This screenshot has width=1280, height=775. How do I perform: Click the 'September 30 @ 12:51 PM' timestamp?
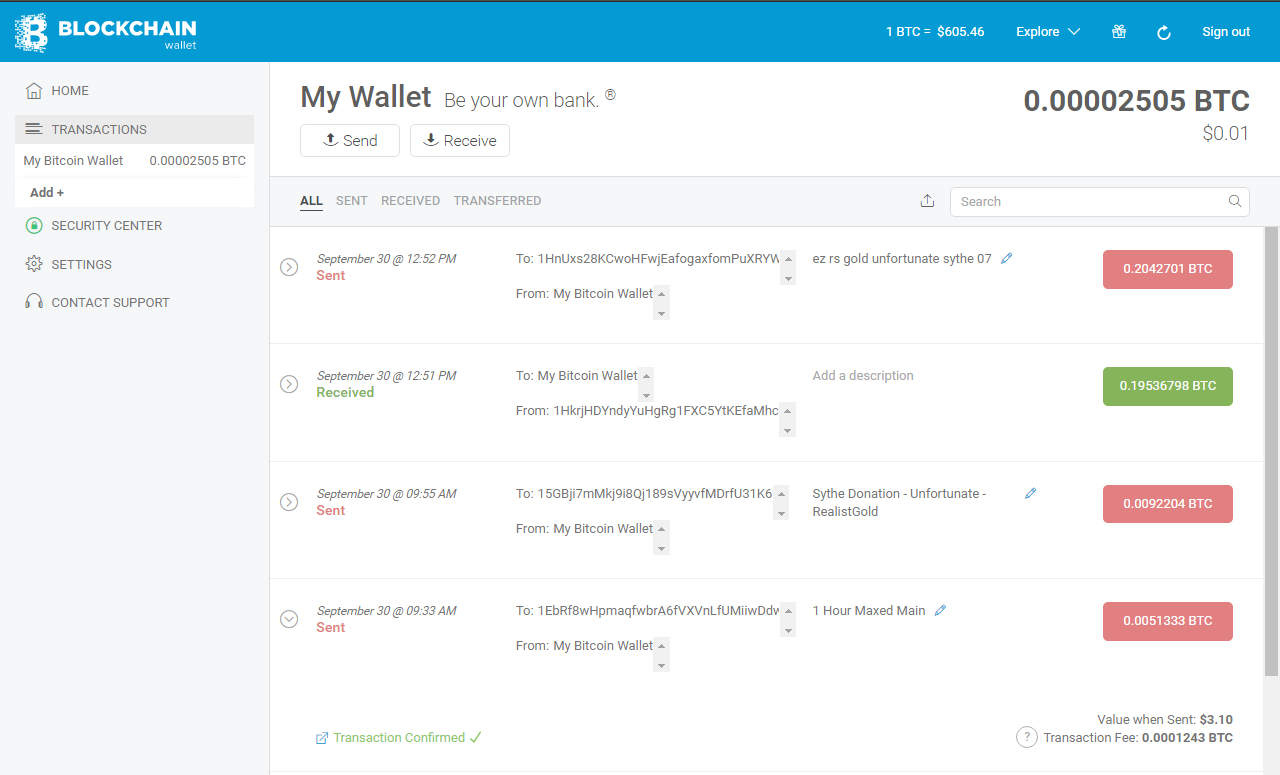point(386,376)
